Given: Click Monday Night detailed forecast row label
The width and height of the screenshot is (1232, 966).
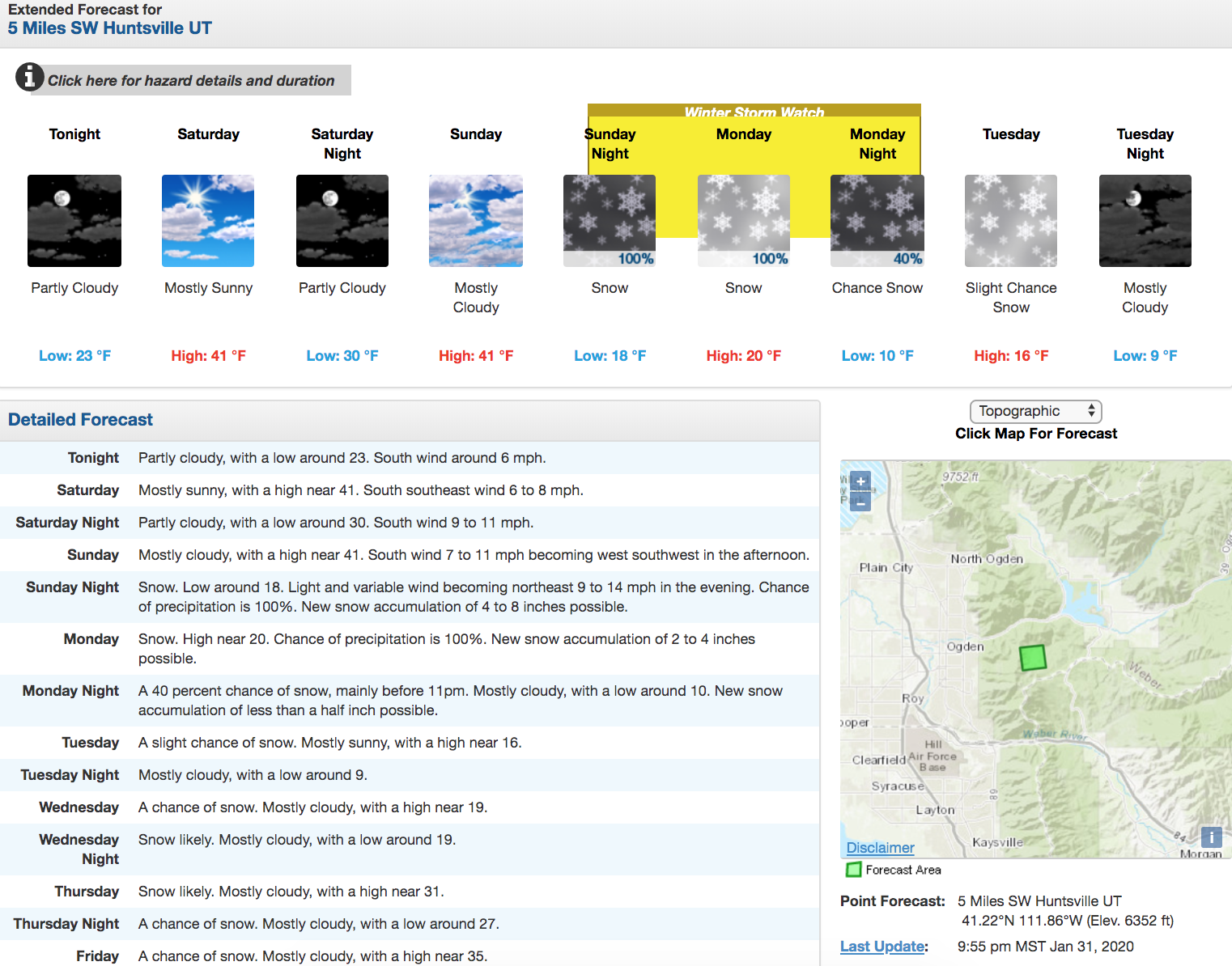Looking at the screenshot, I should (70, 691).
